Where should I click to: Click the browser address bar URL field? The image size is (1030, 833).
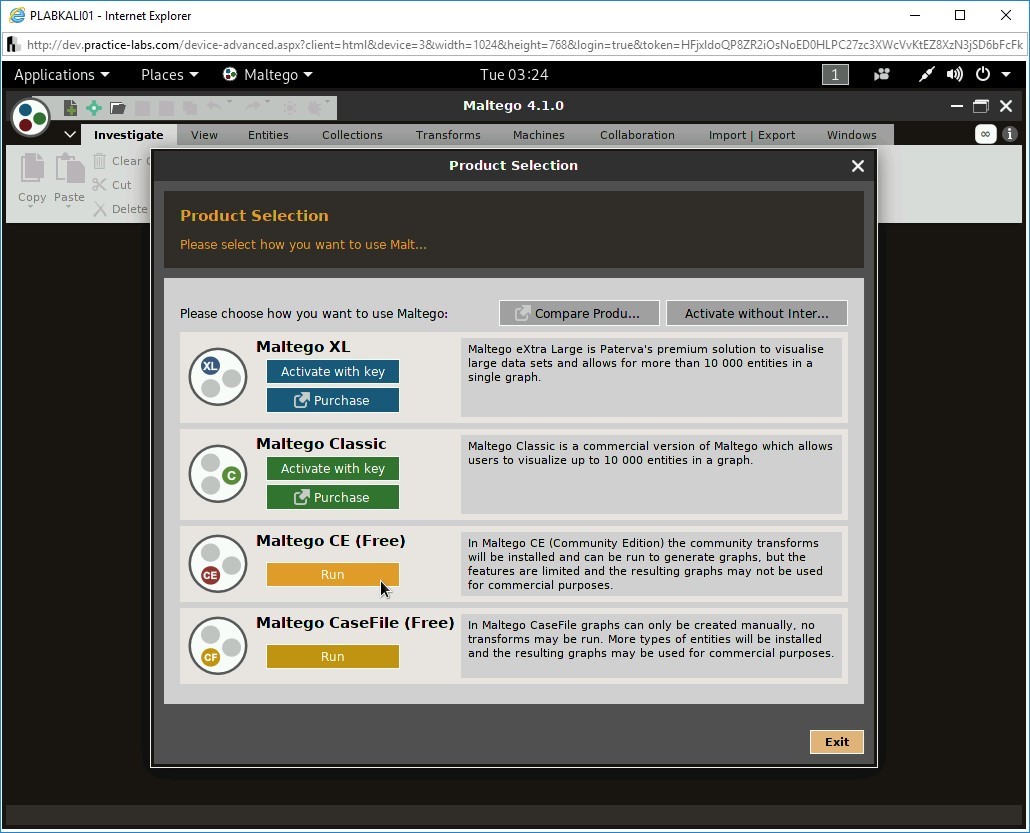click(400, 45)
